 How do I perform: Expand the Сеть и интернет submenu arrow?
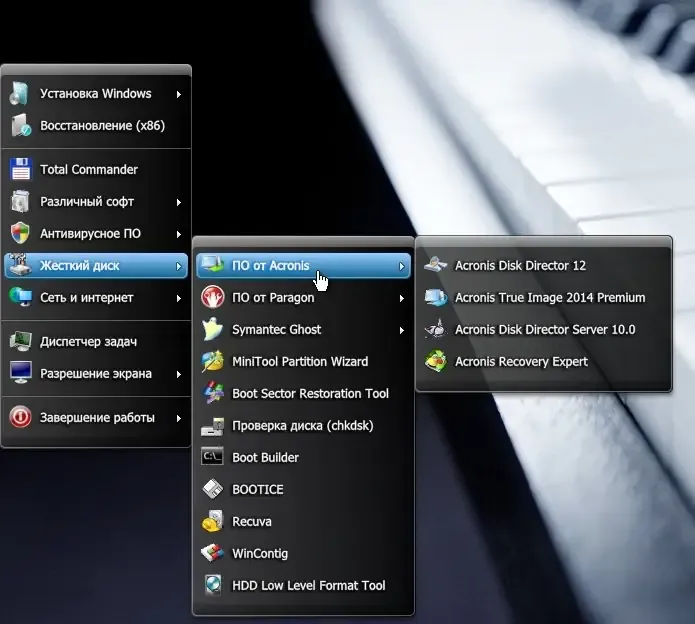[x=179, y=298]
